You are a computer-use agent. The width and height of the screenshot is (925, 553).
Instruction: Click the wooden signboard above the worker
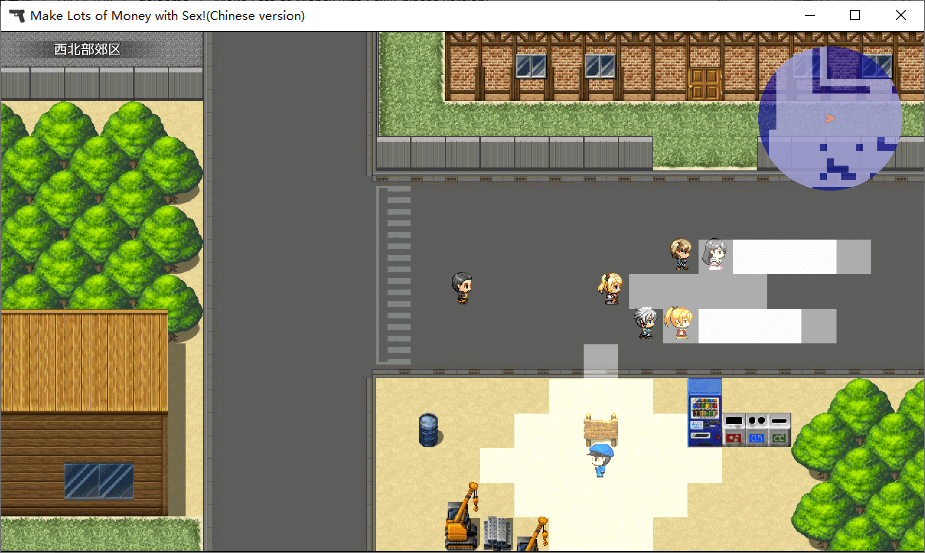coord(601,428)
